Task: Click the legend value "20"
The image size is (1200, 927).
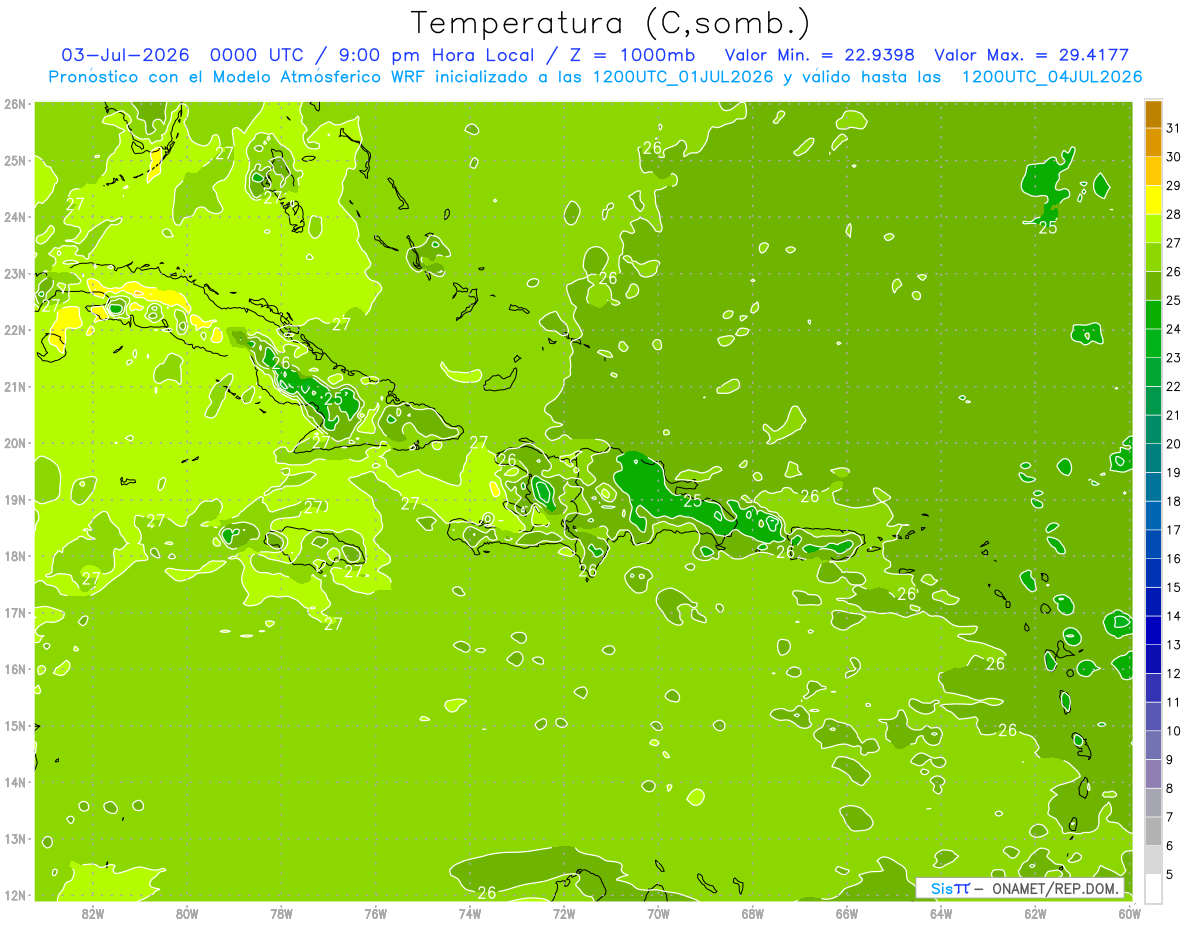Action: tap(1174, 443)
